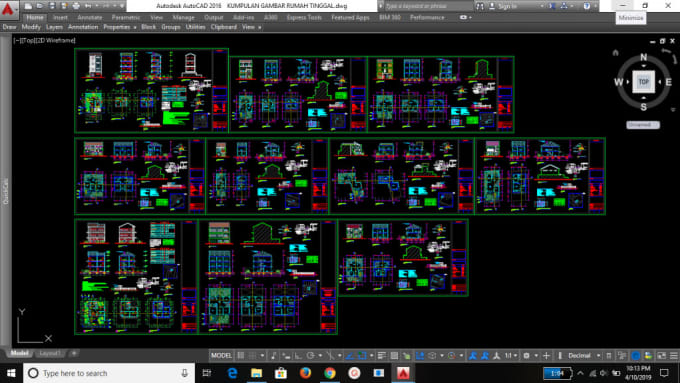Open the status bar Customization menu icon
The width and height of the screenshot is (680, 383).
(673, 356)
